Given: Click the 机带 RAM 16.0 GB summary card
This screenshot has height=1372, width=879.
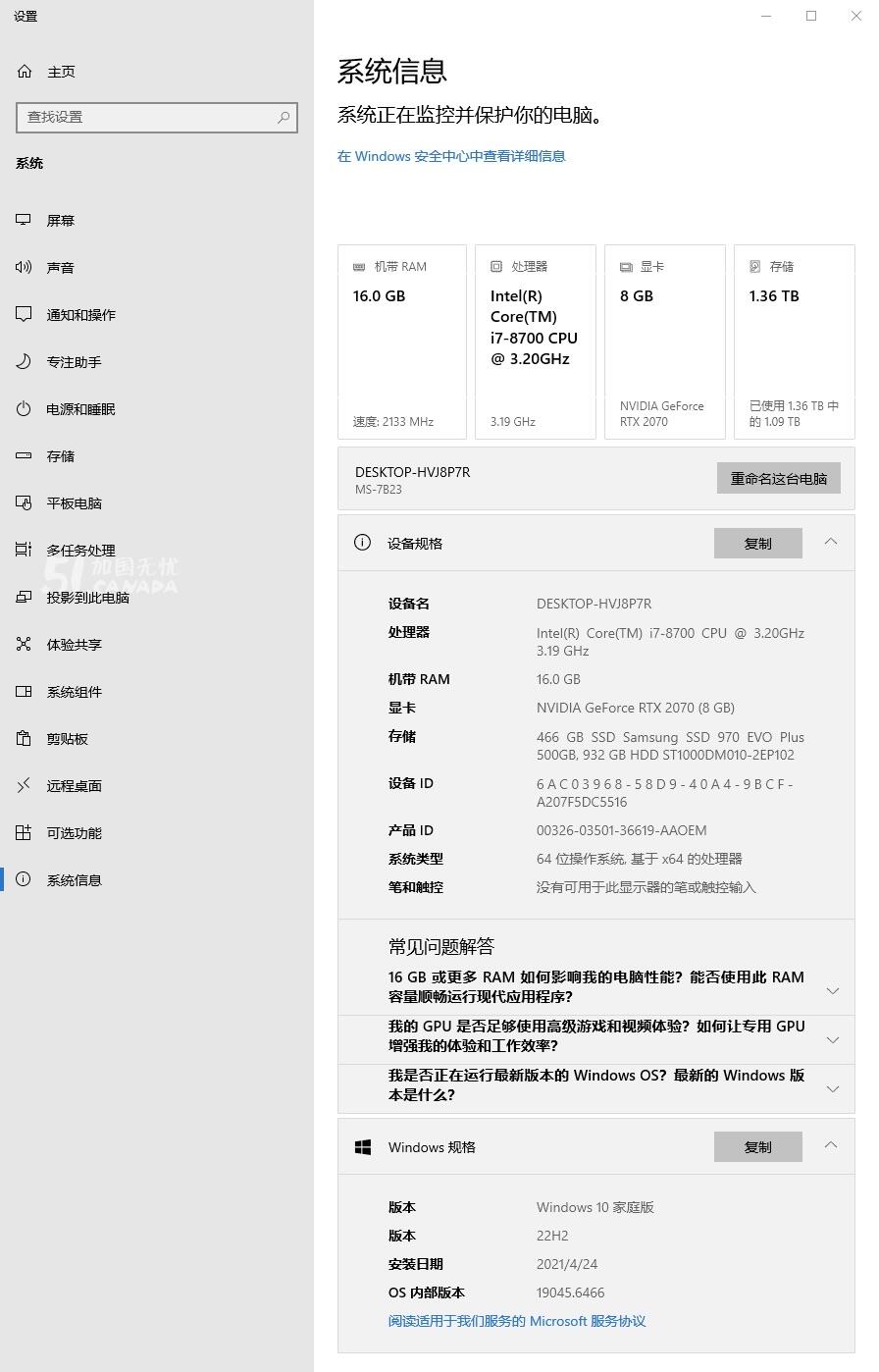Looking at the screenshot, I should (402, 342).
